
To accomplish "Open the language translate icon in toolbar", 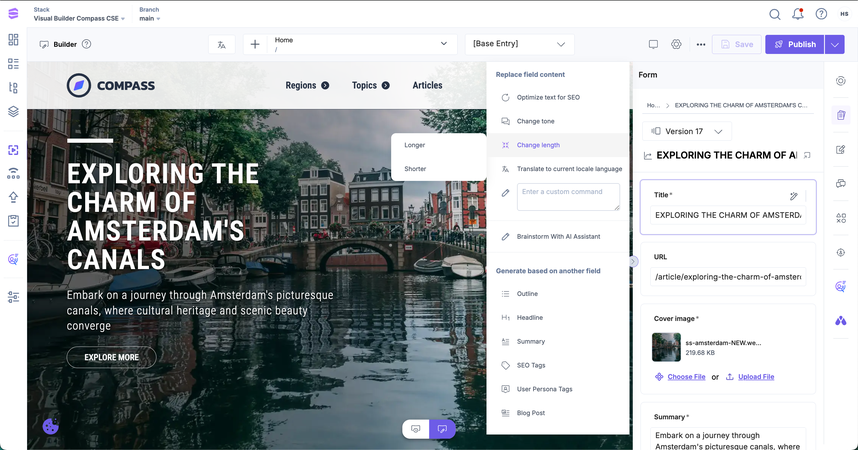I will tap(222, 45).
